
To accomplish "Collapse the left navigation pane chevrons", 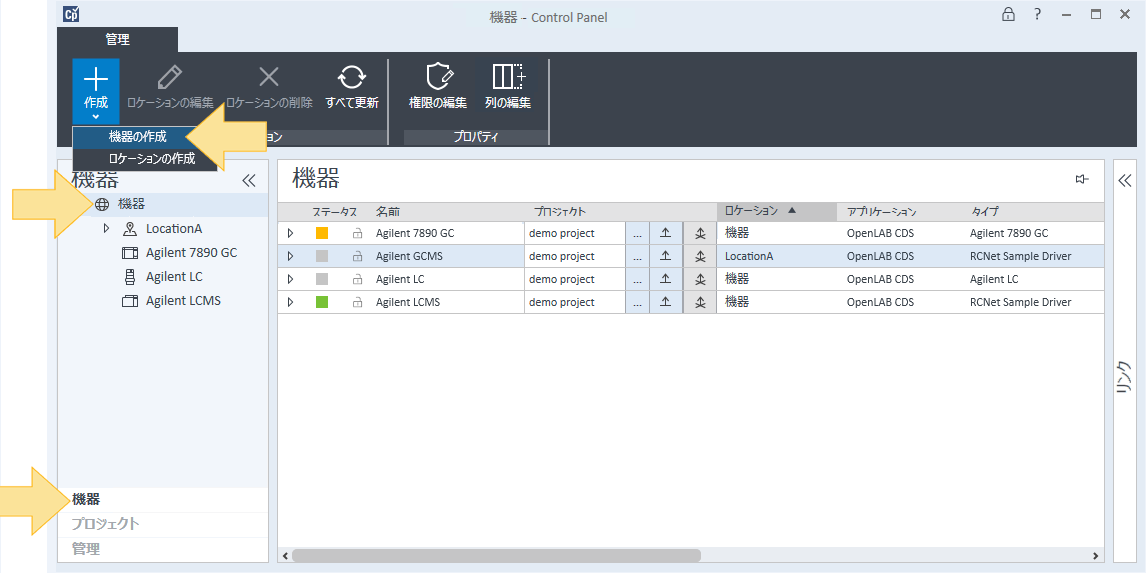I will pyautogui.click(x=248, y=181).
